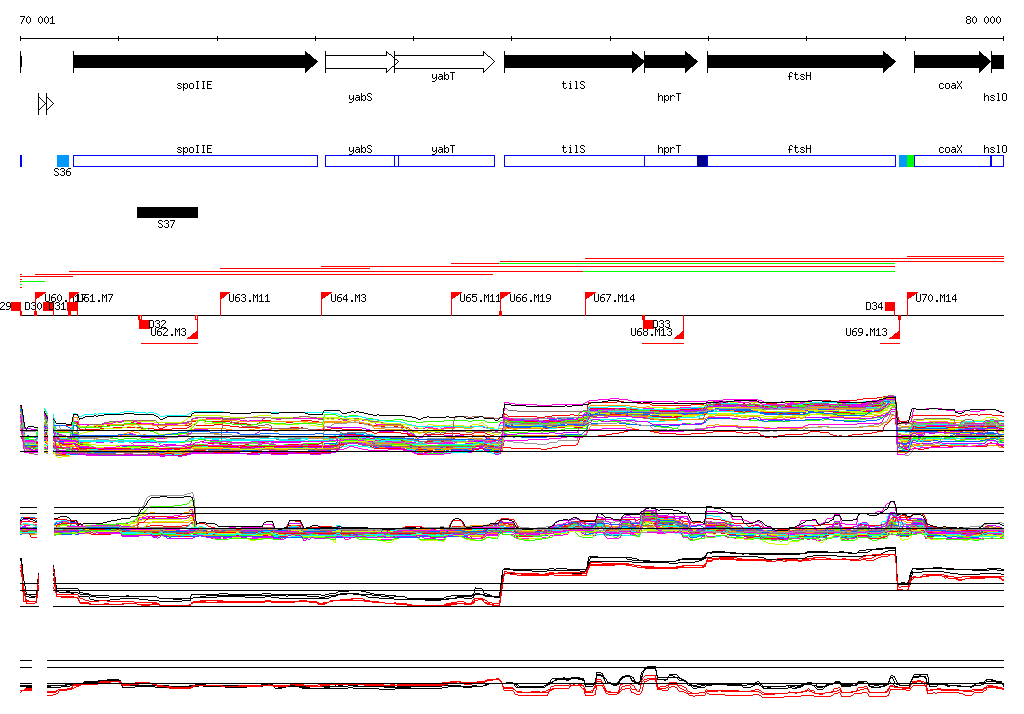
Task: Click the red flag of marker U68.M13
Action: (x=679, y=334)
